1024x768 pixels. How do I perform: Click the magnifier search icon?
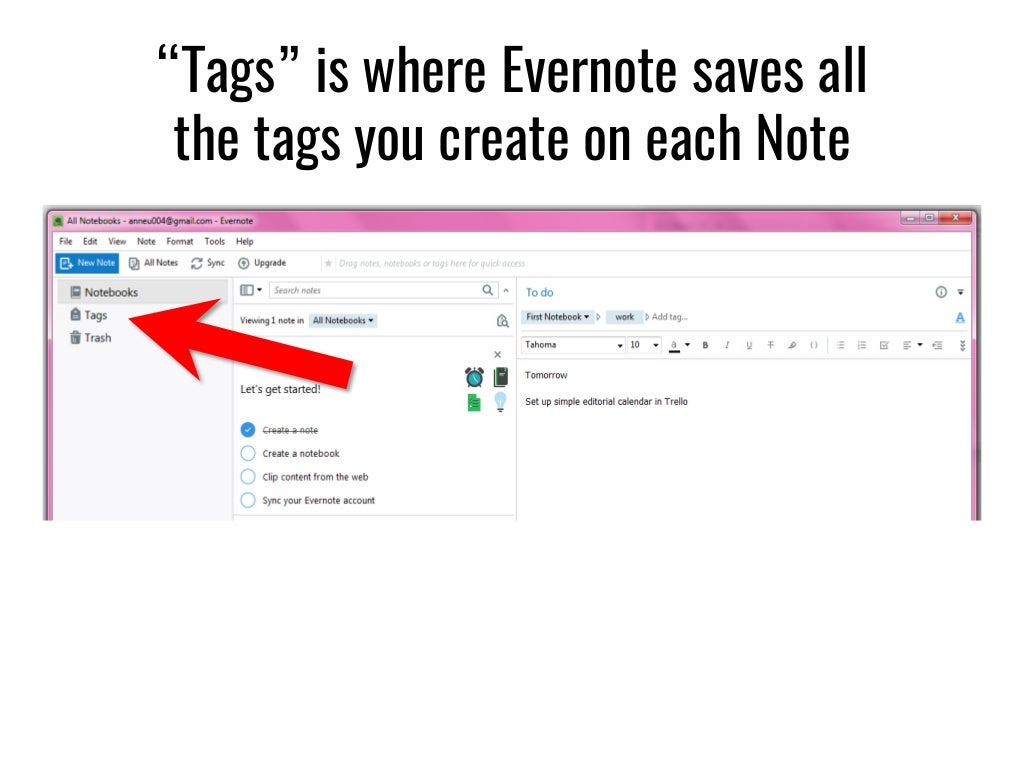tap(488, 290)
